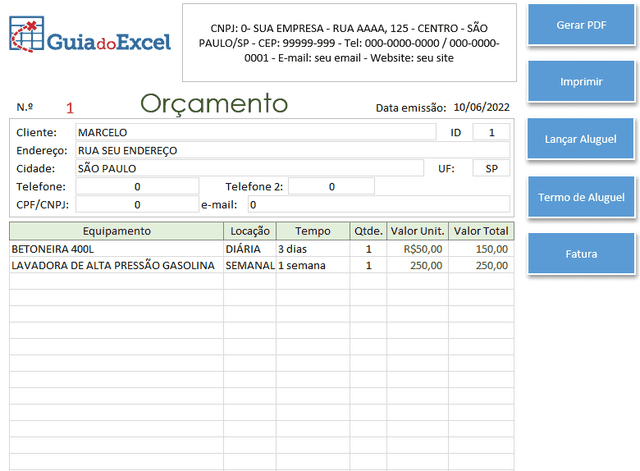Screen dimensions: 640x471
Task: Click the Cliente field with MARCELO
Action: pos(256,132)
